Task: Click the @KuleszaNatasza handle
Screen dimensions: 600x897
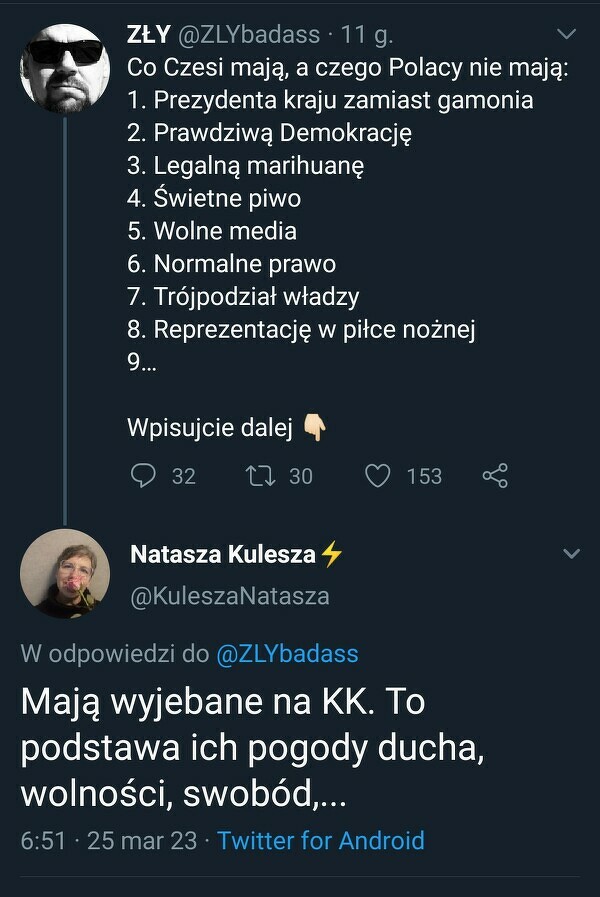Action: pos(229,596)
